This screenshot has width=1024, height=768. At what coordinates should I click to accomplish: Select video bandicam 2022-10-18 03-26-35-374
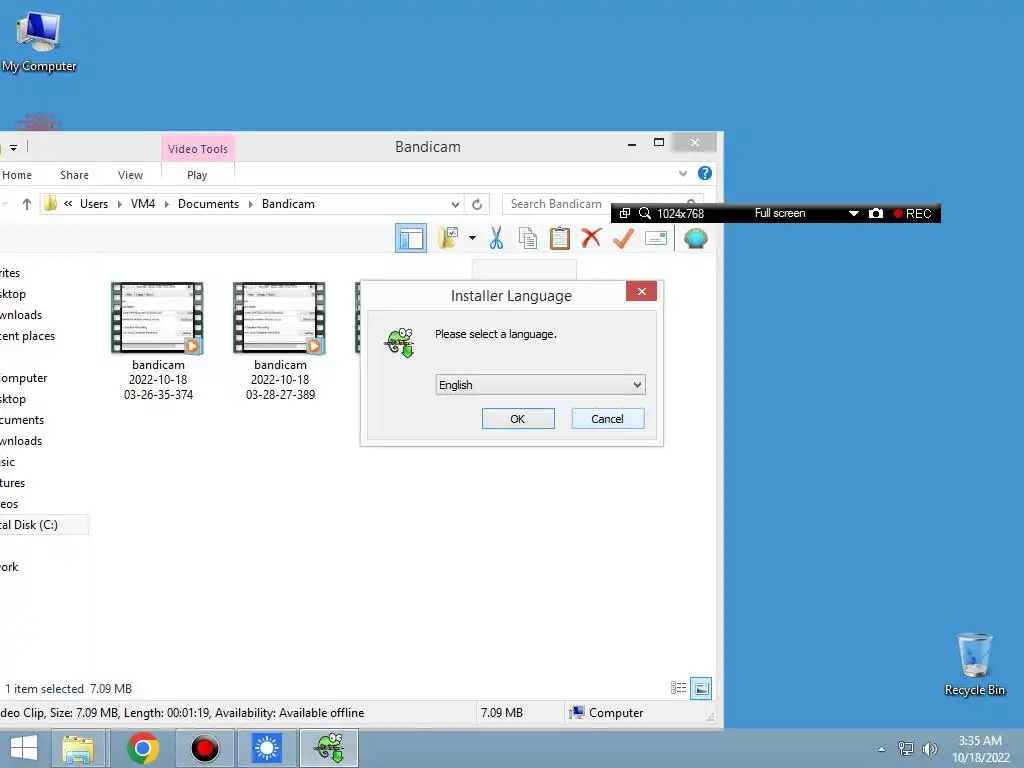(x=158, y=342)
